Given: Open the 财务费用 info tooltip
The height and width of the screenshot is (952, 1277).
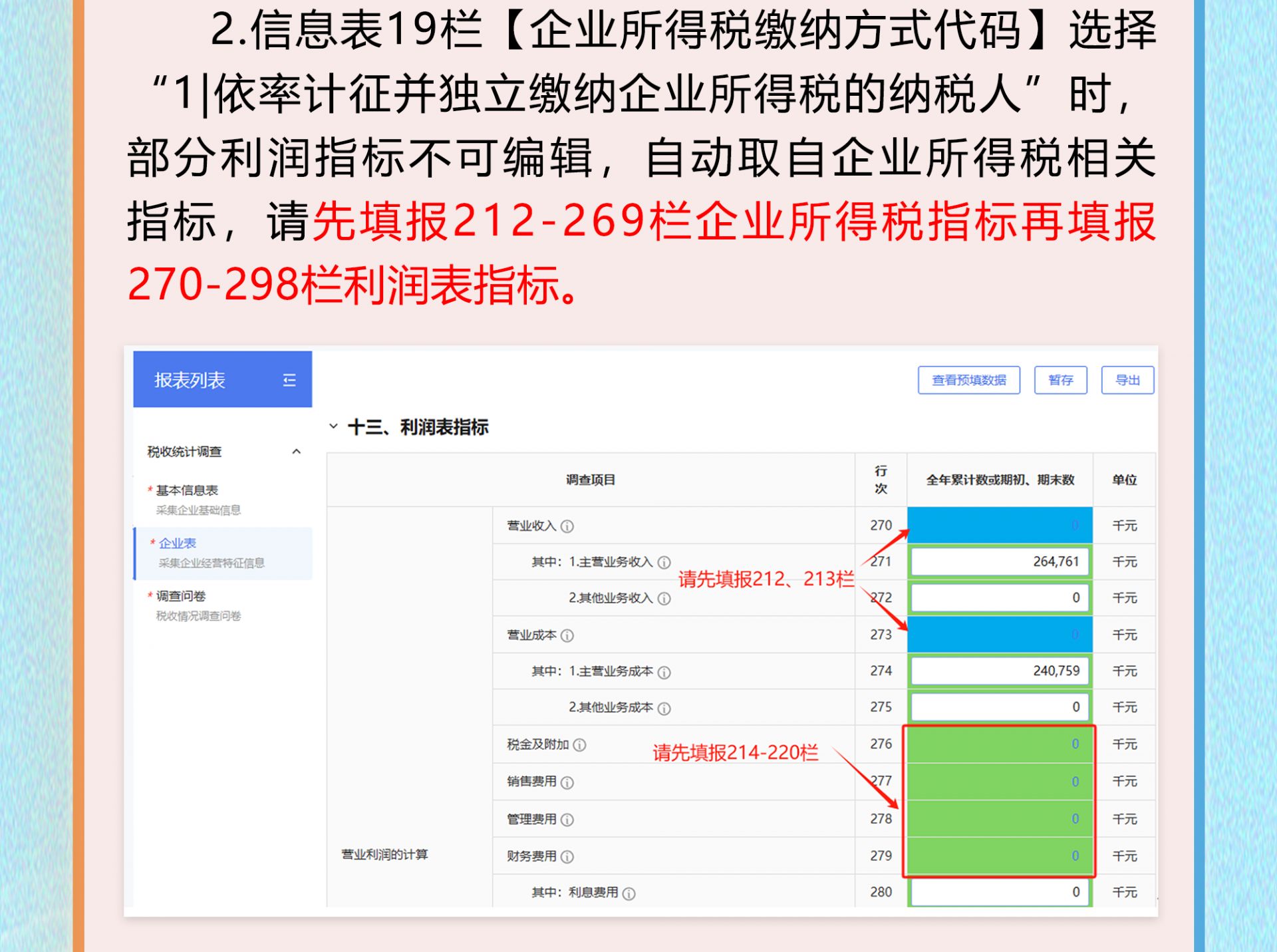Looking at the screenshot, I should click(x=567, y=856).
